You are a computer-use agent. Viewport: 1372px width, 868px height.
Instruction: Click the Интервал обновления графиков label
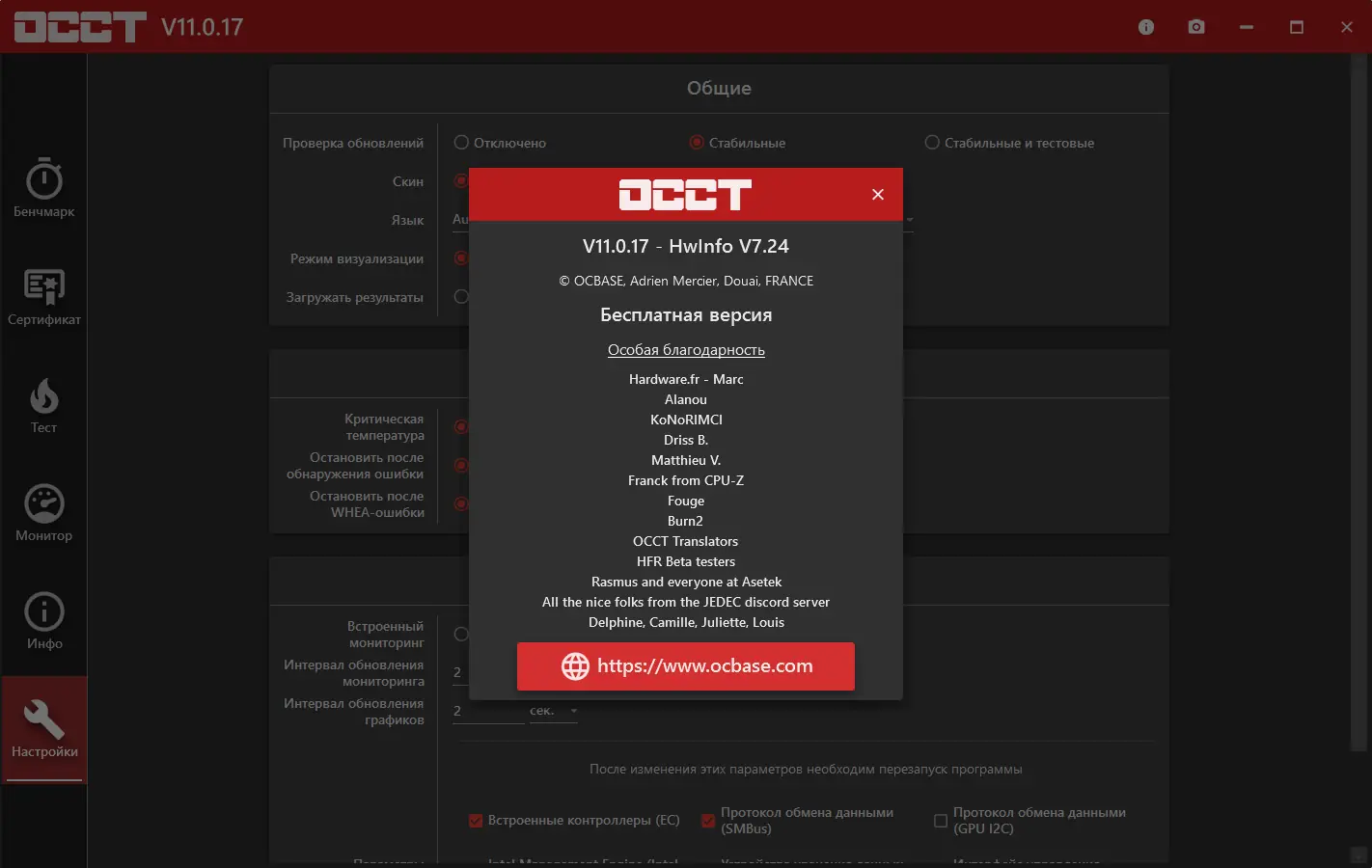[354, 712]
